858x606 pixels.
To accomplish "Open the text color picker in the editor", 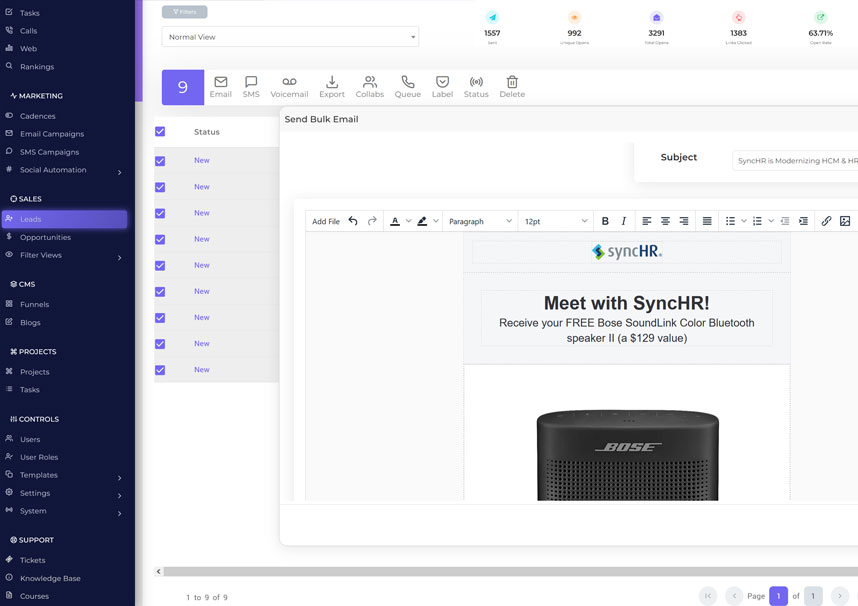I will click(x=396, y=221).
